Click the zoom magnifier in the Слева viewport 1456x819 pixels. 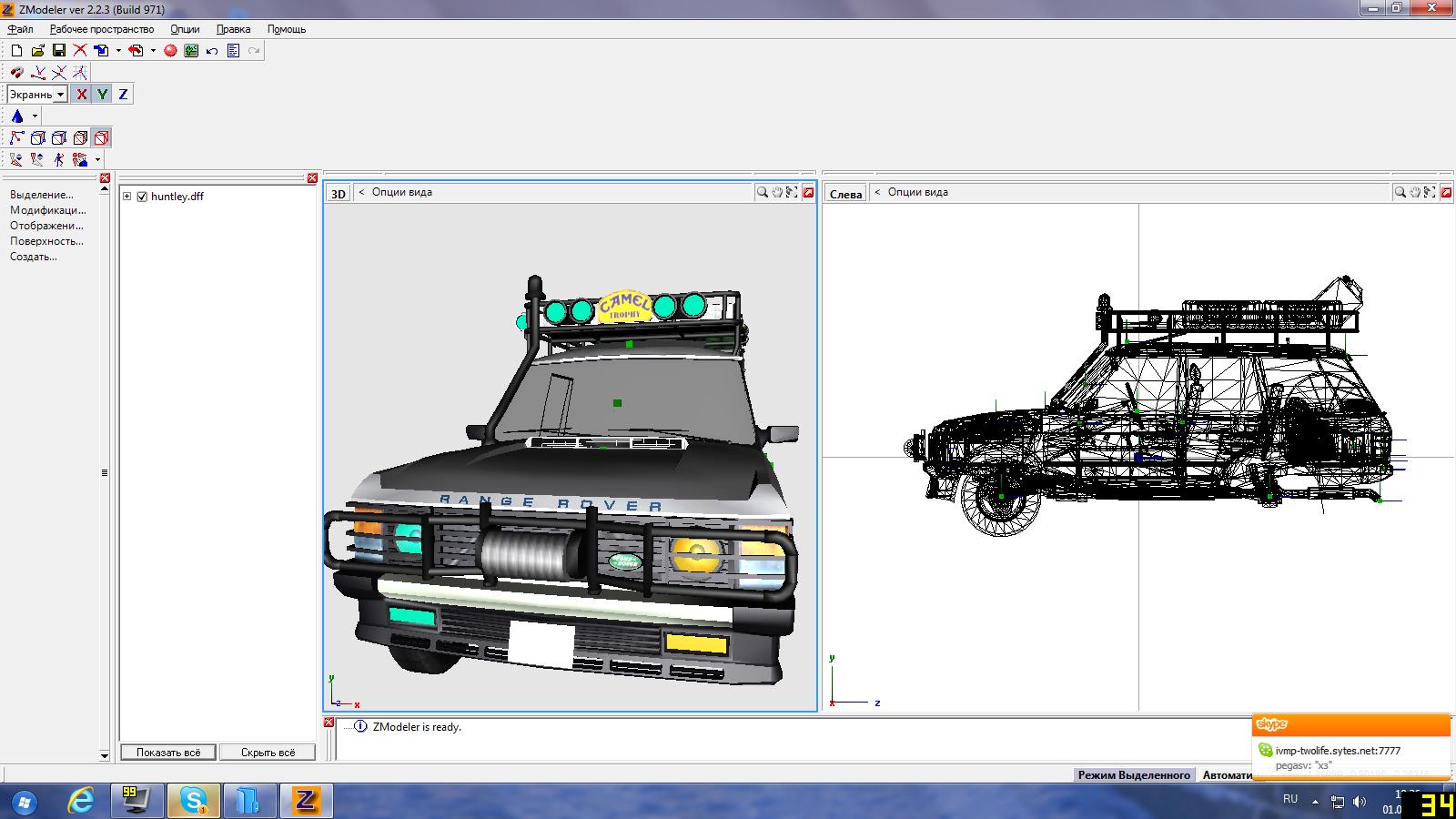1400,192
